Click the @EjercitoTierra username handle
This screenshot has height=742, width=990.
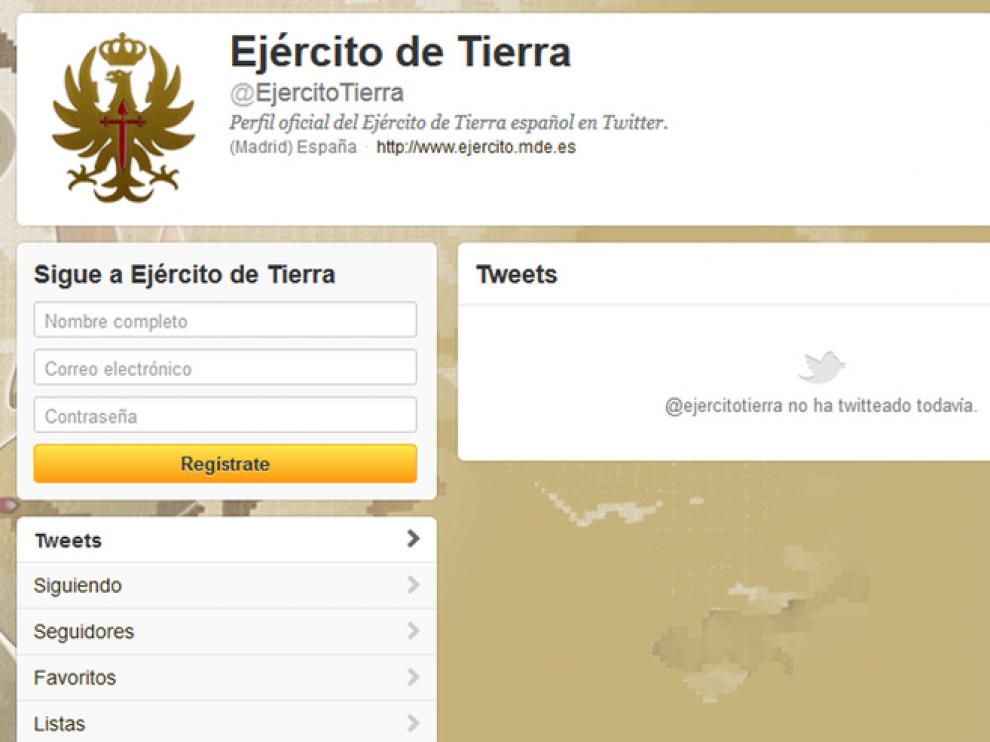click(x=316, y=93)
